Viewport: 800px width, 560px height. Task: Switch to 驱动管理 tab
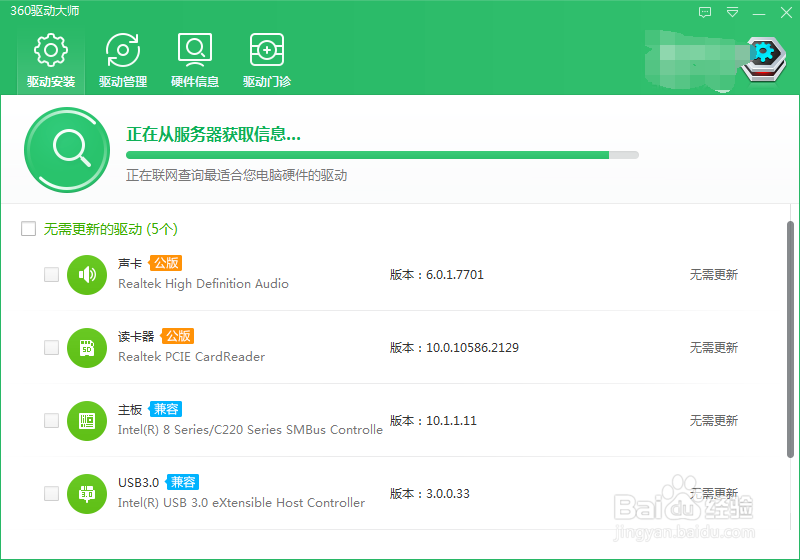pyautogui.click(x=123, y=60)
